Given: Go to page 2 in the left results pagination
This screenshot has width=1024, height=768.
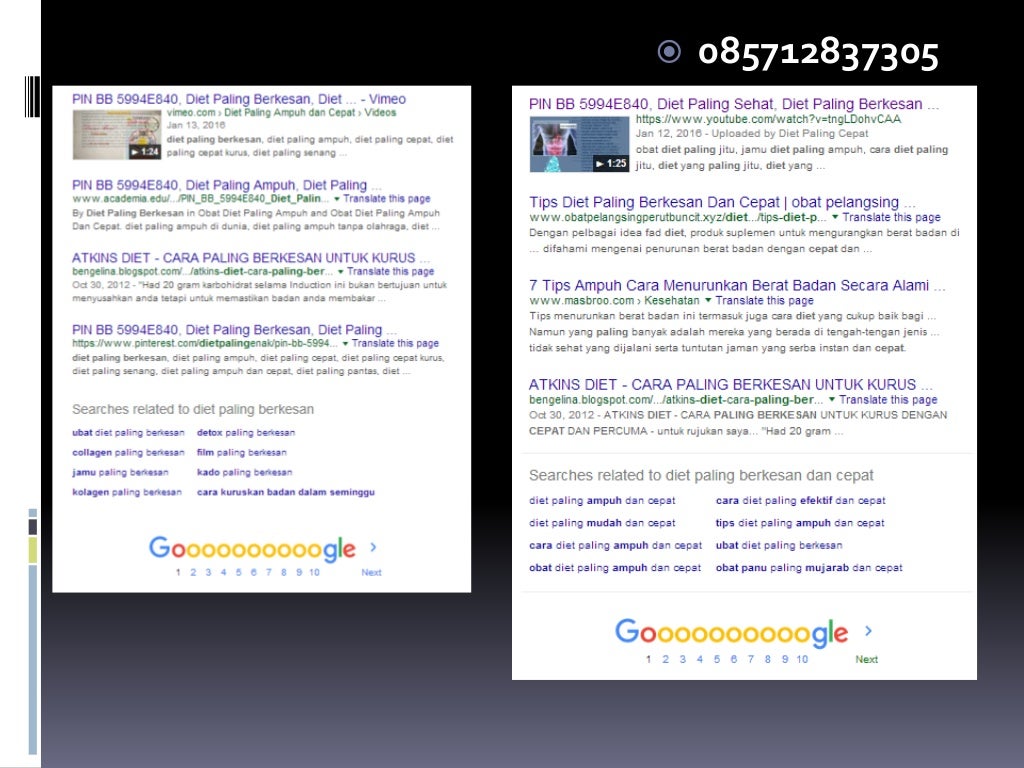Looking at the screenshot, I should point(193,572).
